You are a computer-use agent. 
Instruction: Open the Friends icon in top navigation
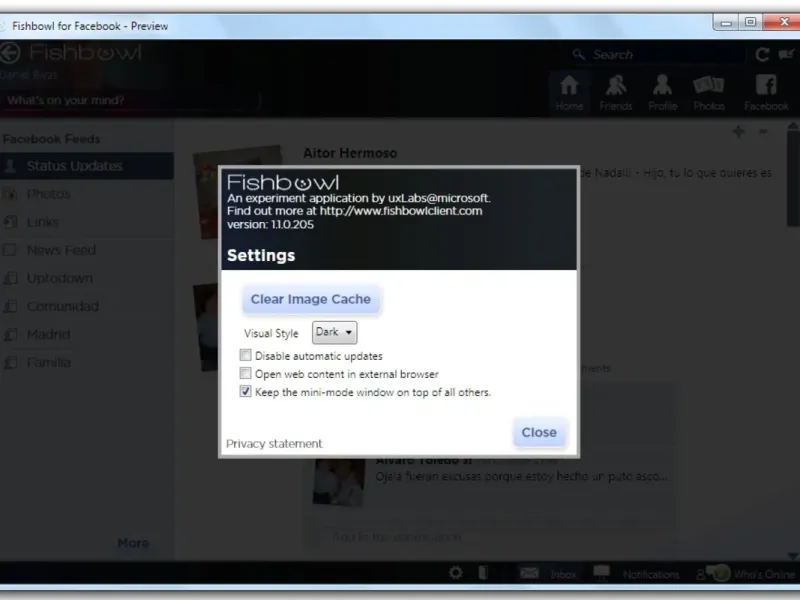pyautogui.click(x=615, y=92)
